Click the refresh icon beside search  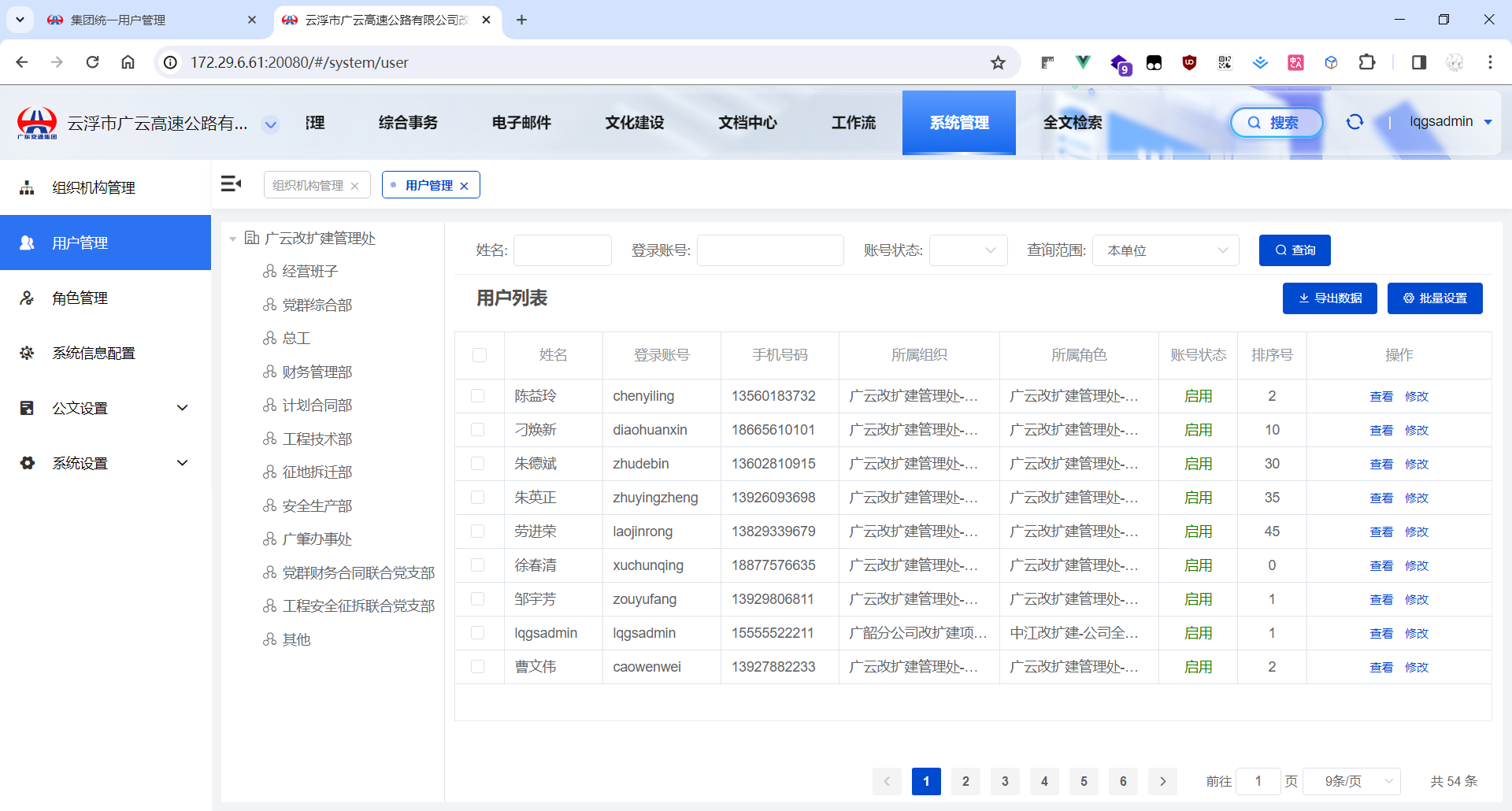coord(1354,122)
